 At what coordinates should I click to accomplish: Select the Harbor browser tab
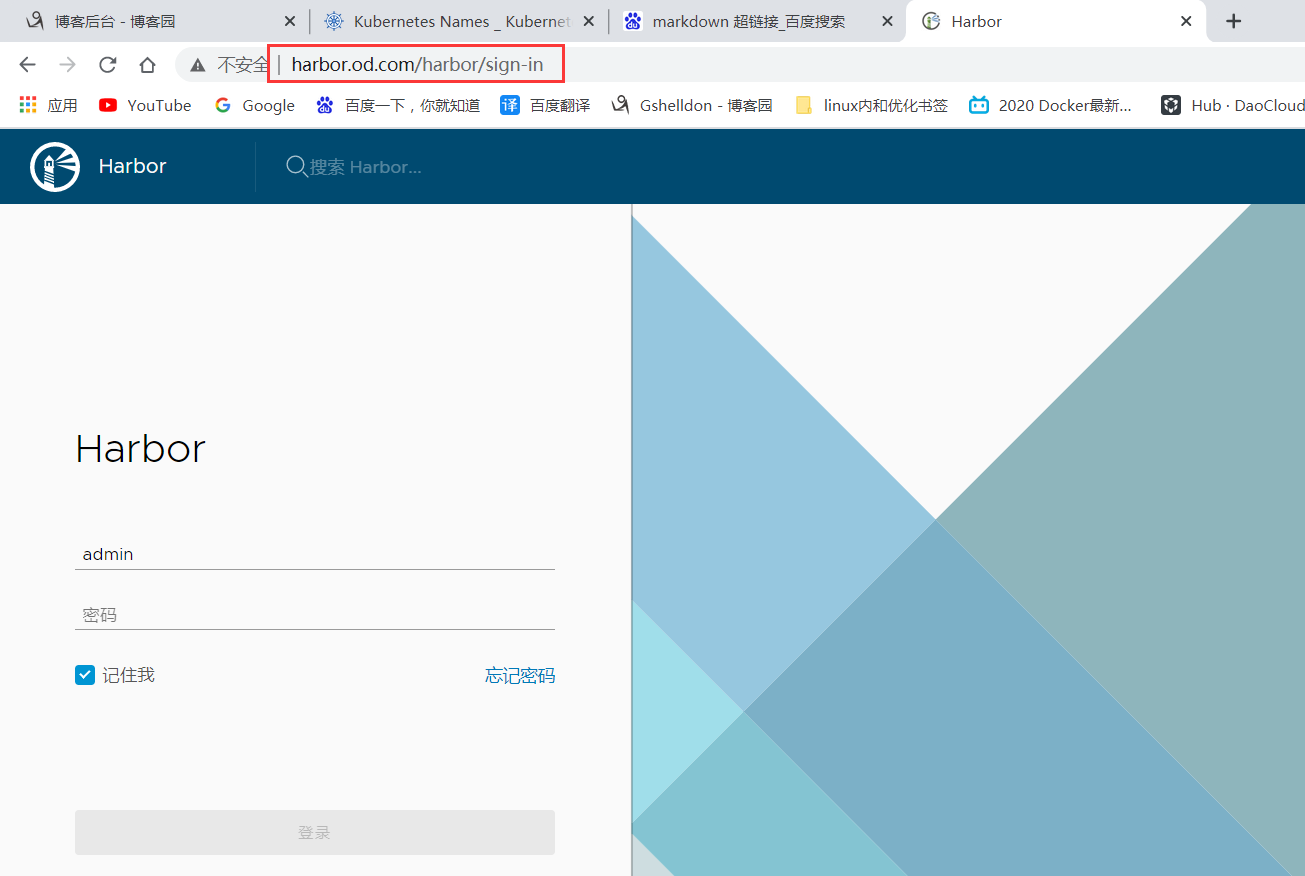(1055, 21)
